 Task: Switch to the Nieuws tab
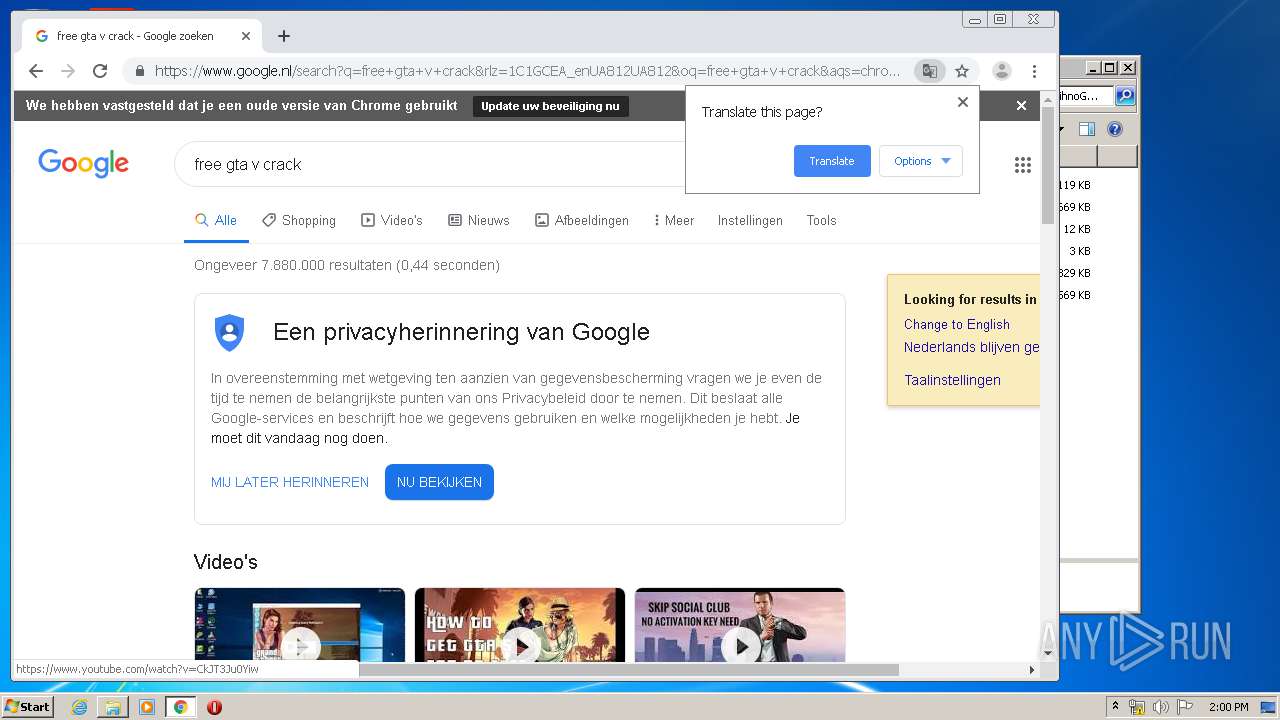point(479,220)
